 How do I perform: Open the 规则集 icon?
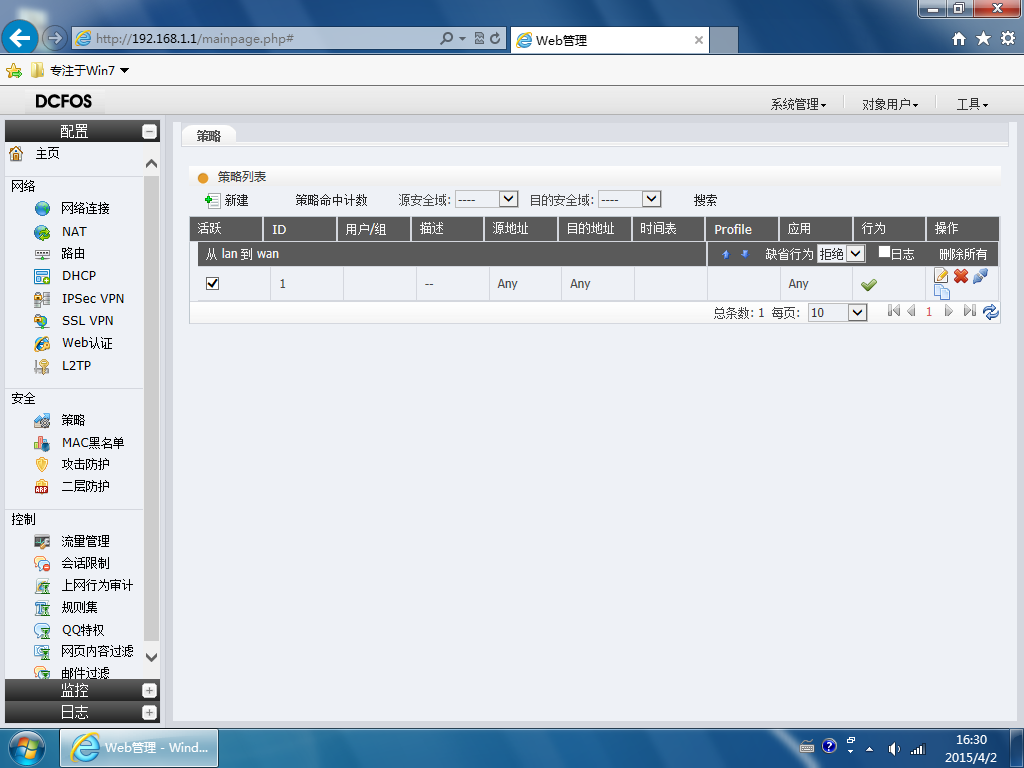42,608
